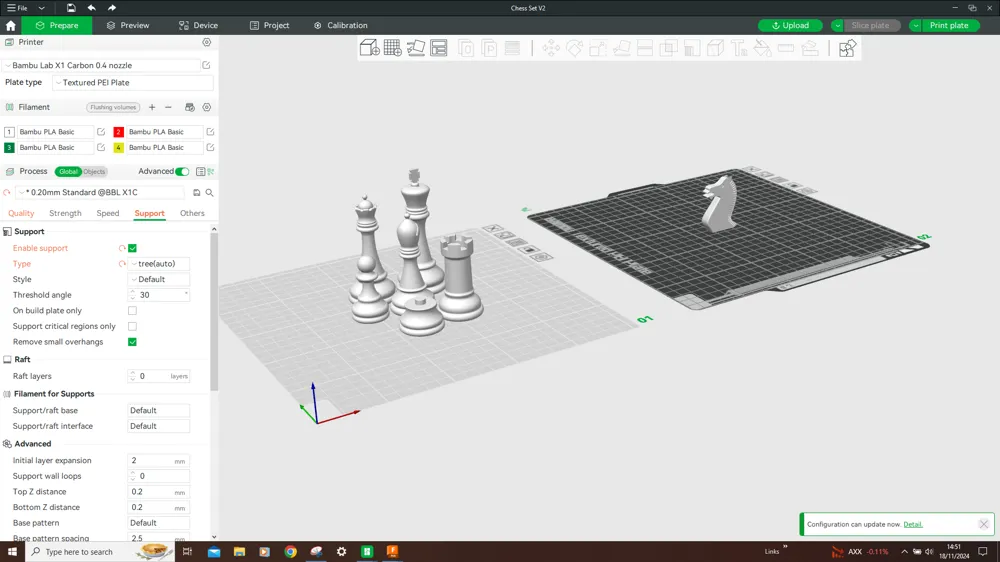1000x562 pixels.
Task: Expand the Print plate options arrow
Action: (915, 26)
